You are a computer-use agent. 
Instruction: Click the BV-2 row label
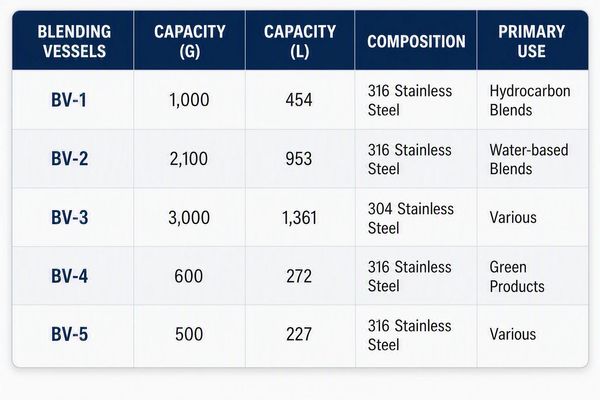[70, 158]
